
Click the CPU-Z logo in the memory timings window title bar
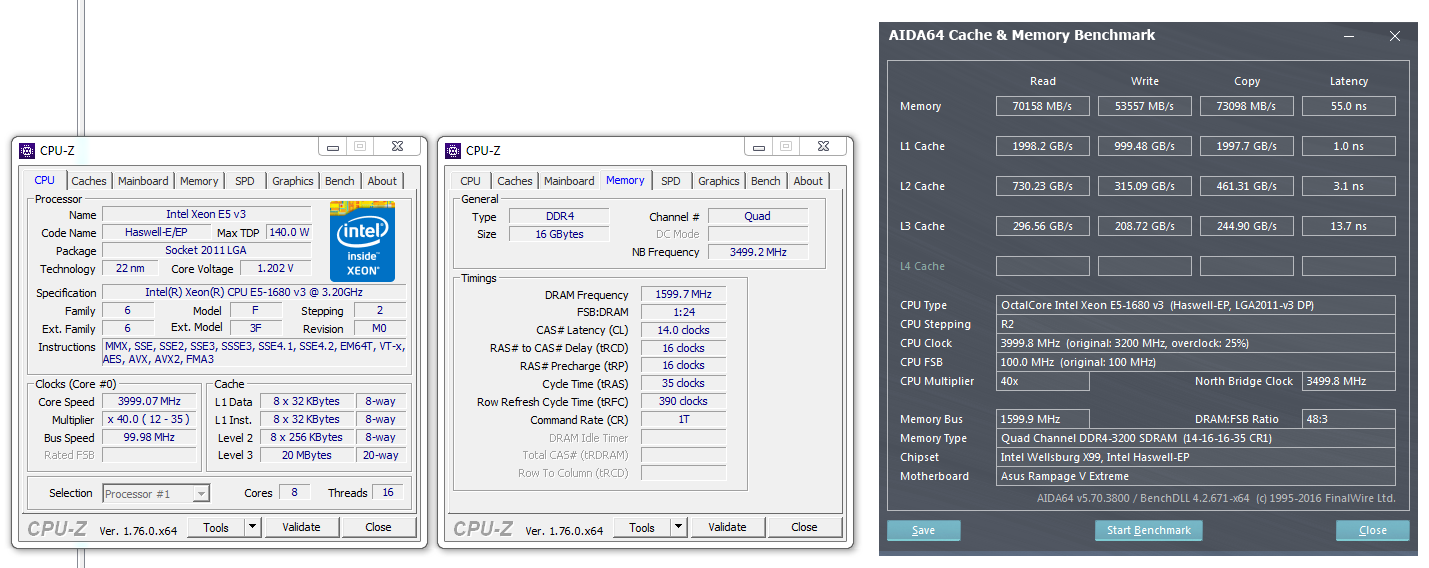point(453,151)
